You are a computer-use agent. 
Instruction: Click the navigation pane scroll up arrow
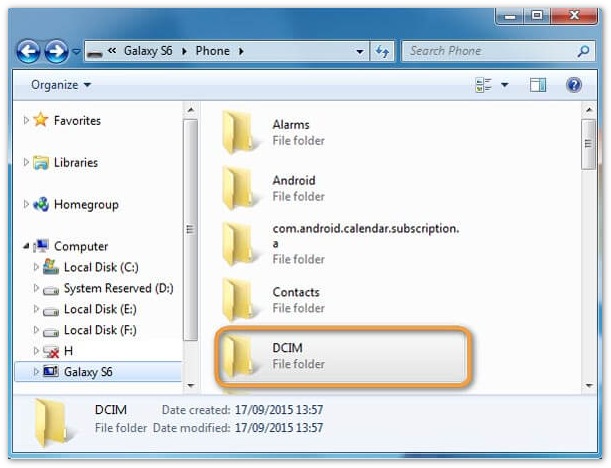coord(191,110)
